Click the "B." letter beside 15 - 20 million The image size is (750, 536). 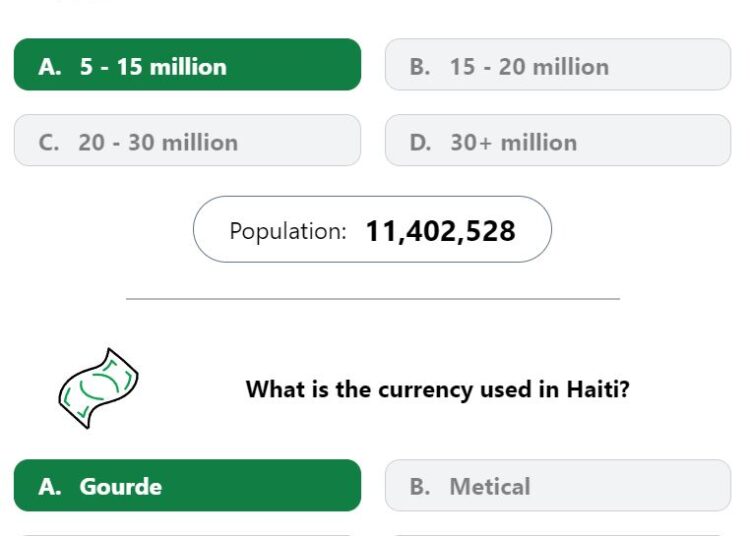click(x=419, y=66)
